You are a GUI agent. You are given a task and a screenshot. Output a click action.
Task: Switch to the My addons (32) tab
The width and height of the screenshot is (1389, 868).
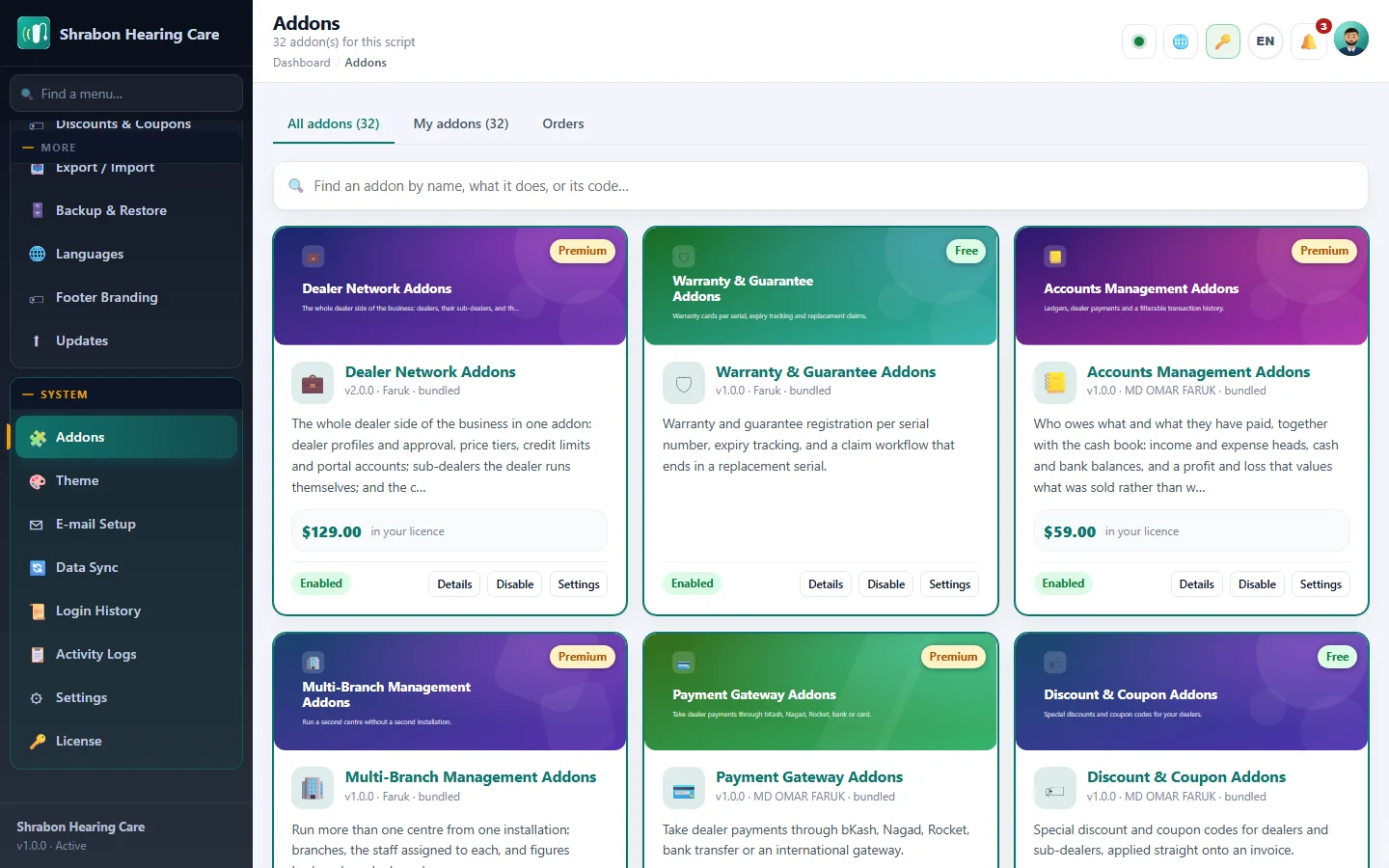click(x=461, y=123)
